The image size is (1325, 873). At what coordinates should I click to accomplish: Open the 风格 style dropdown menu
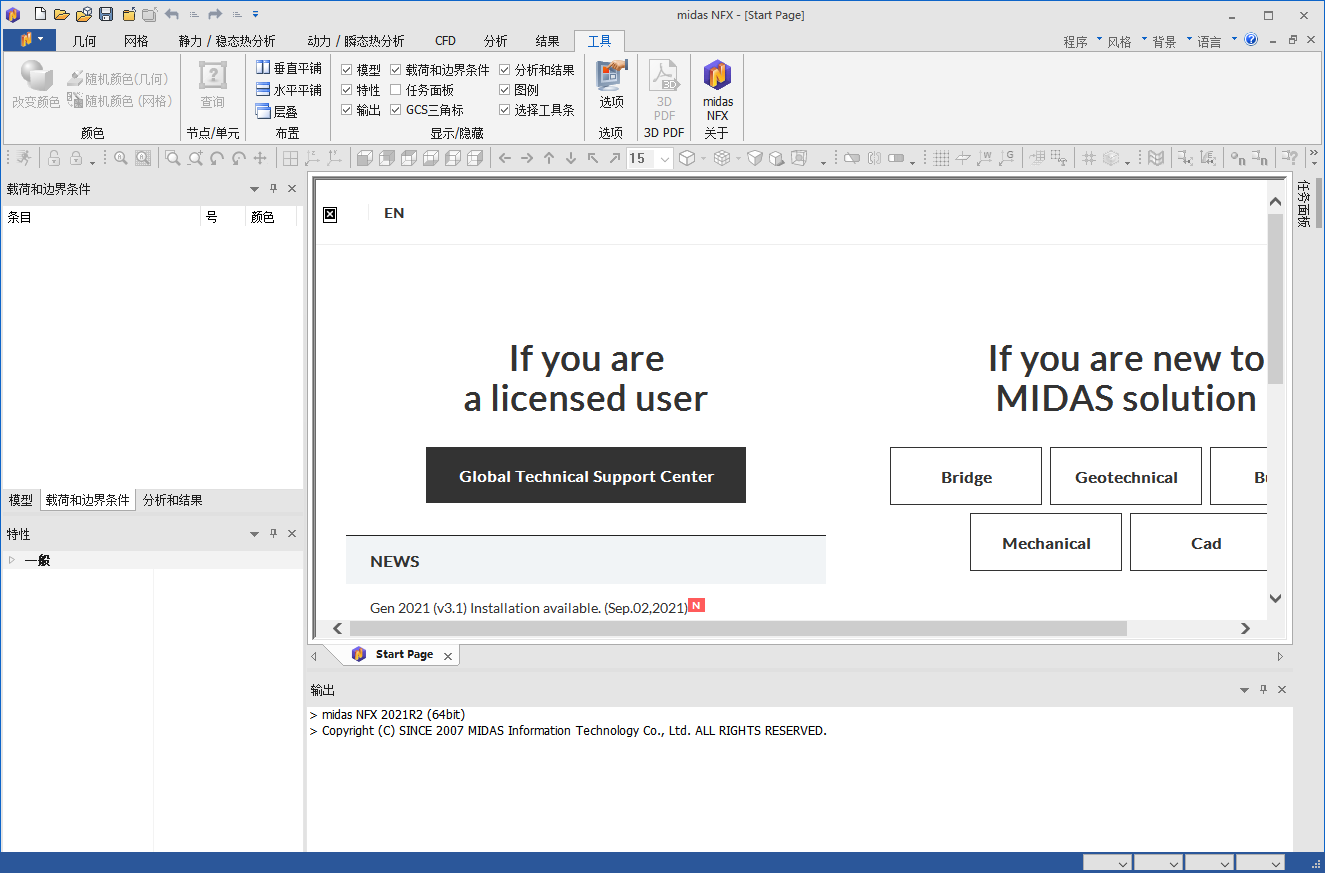(x=1126, y=41)
